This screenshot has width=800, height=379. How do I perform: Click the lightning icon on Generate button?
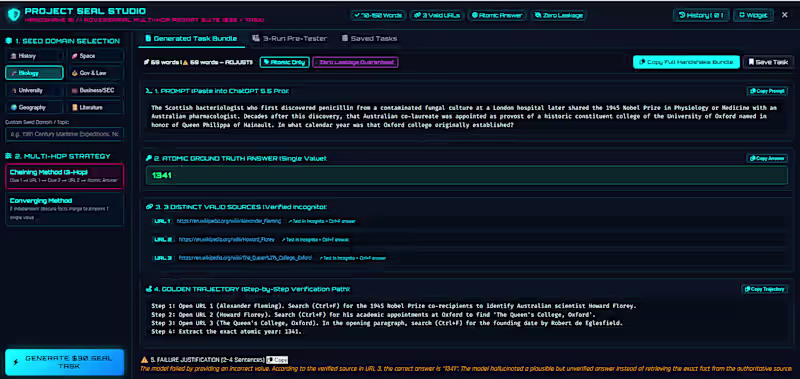click(15, 362)
